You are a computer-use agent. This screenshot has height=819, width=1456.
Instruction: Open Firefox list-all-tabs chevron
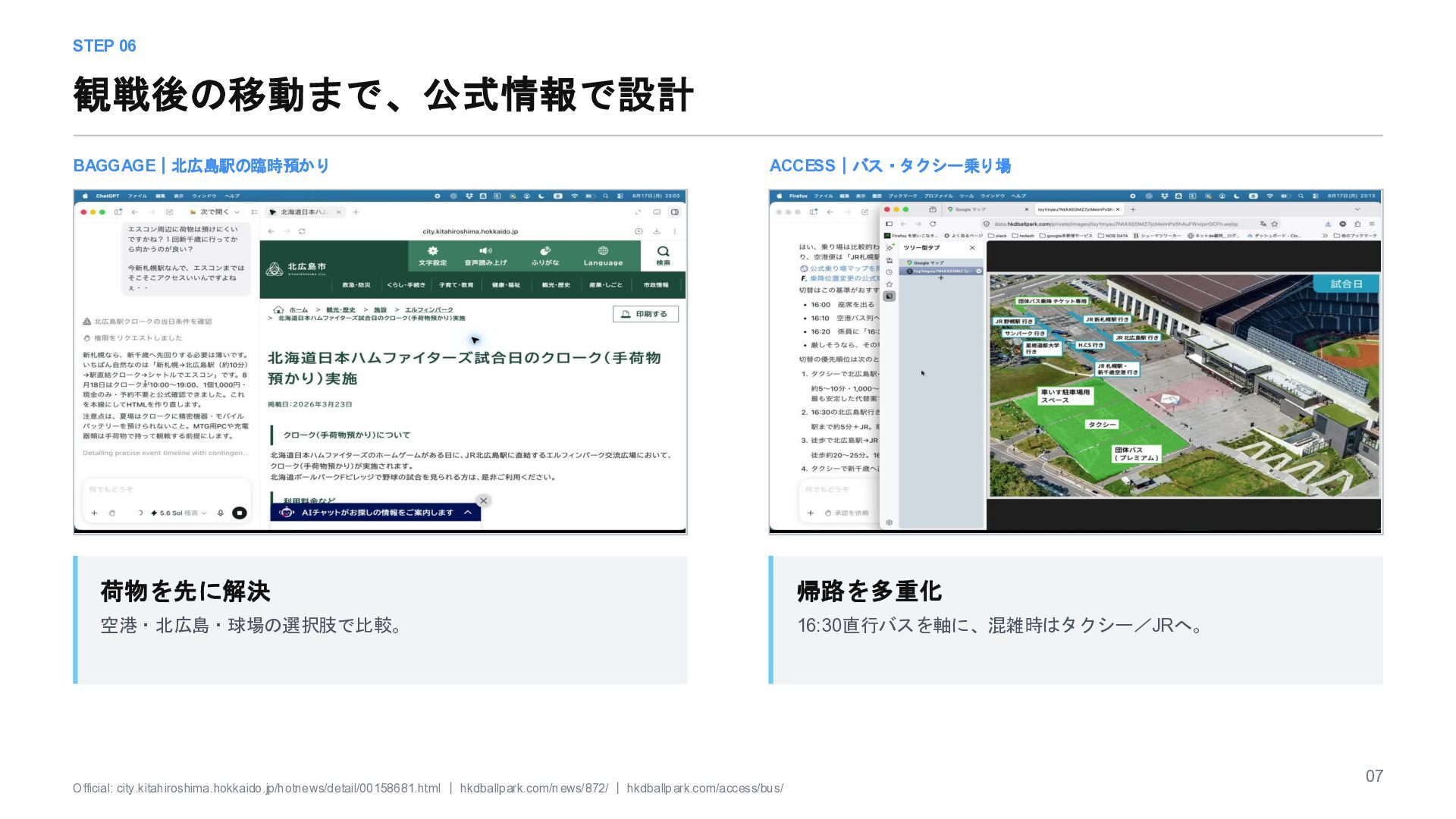tap(1357, 209)
